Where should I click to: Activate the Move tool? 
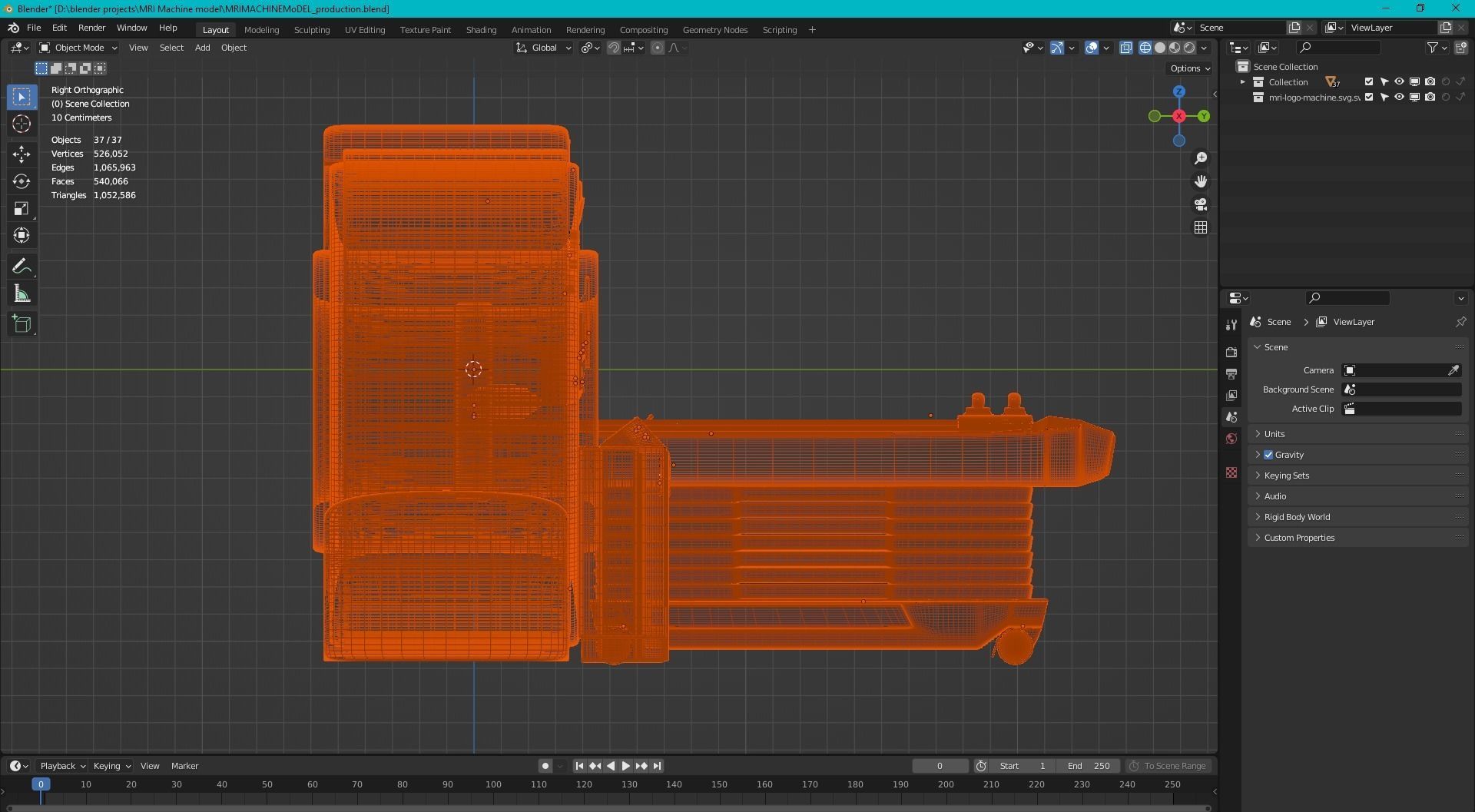pos(22,154)
